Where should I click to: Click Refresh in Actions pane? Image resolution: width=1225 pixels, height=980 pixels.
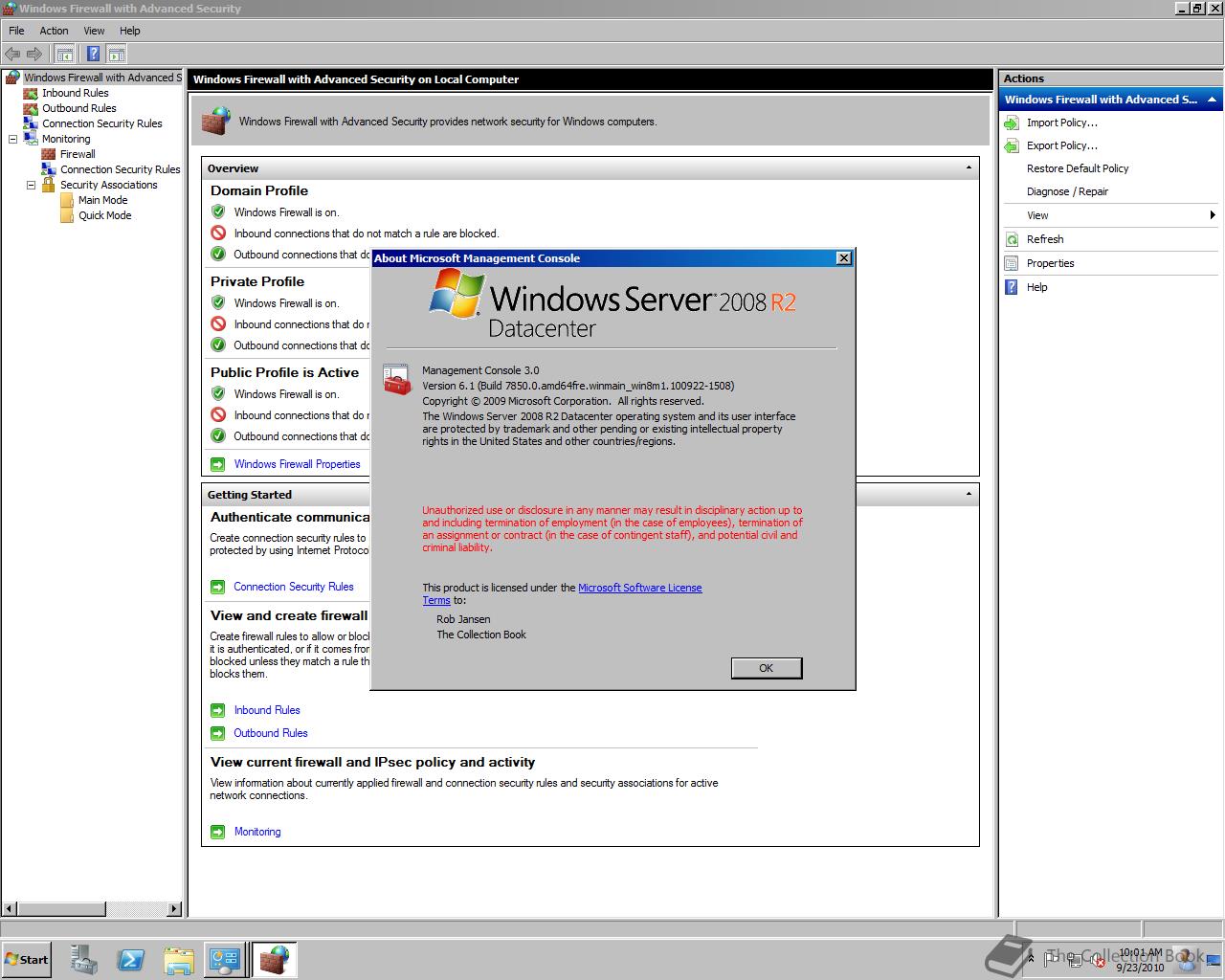point(1045,239)
